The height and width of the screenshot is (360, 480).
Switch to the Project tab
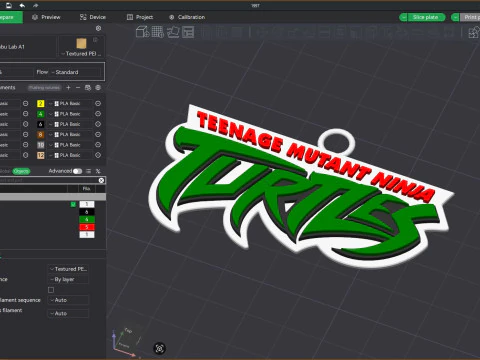(140, 17)
